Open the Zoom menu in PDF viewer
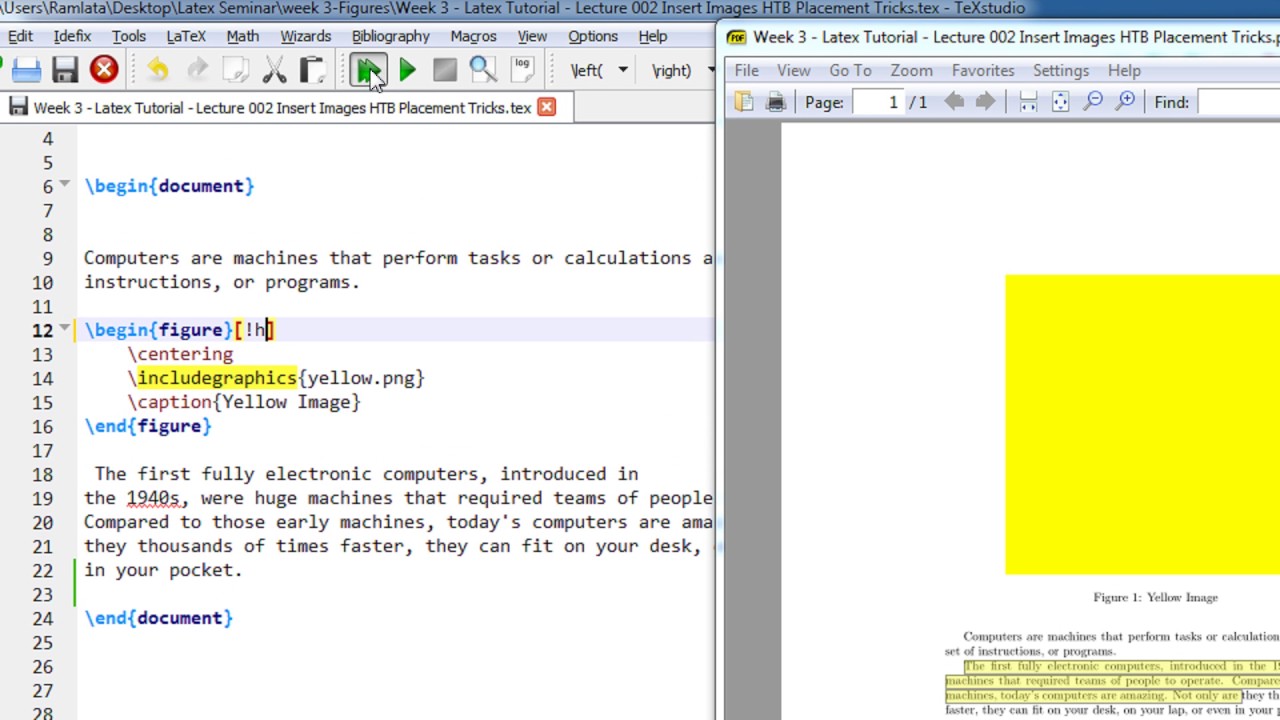This screenshot has width=1280, height=720. click(911, 70)
